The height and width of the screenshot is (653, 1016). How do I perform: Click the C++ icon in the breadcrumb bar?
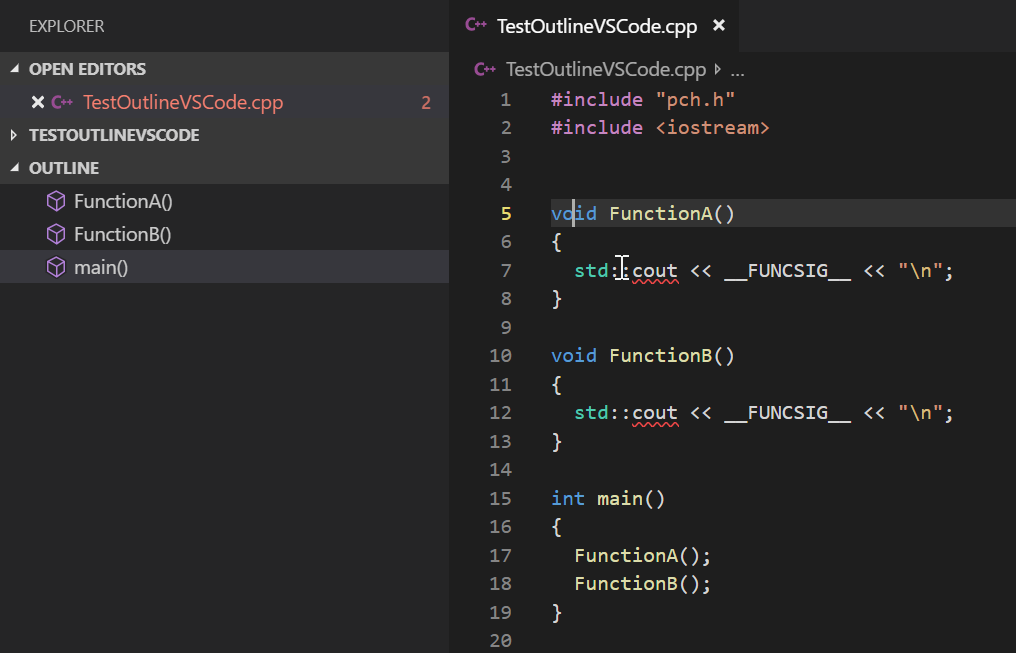(485, 69)
